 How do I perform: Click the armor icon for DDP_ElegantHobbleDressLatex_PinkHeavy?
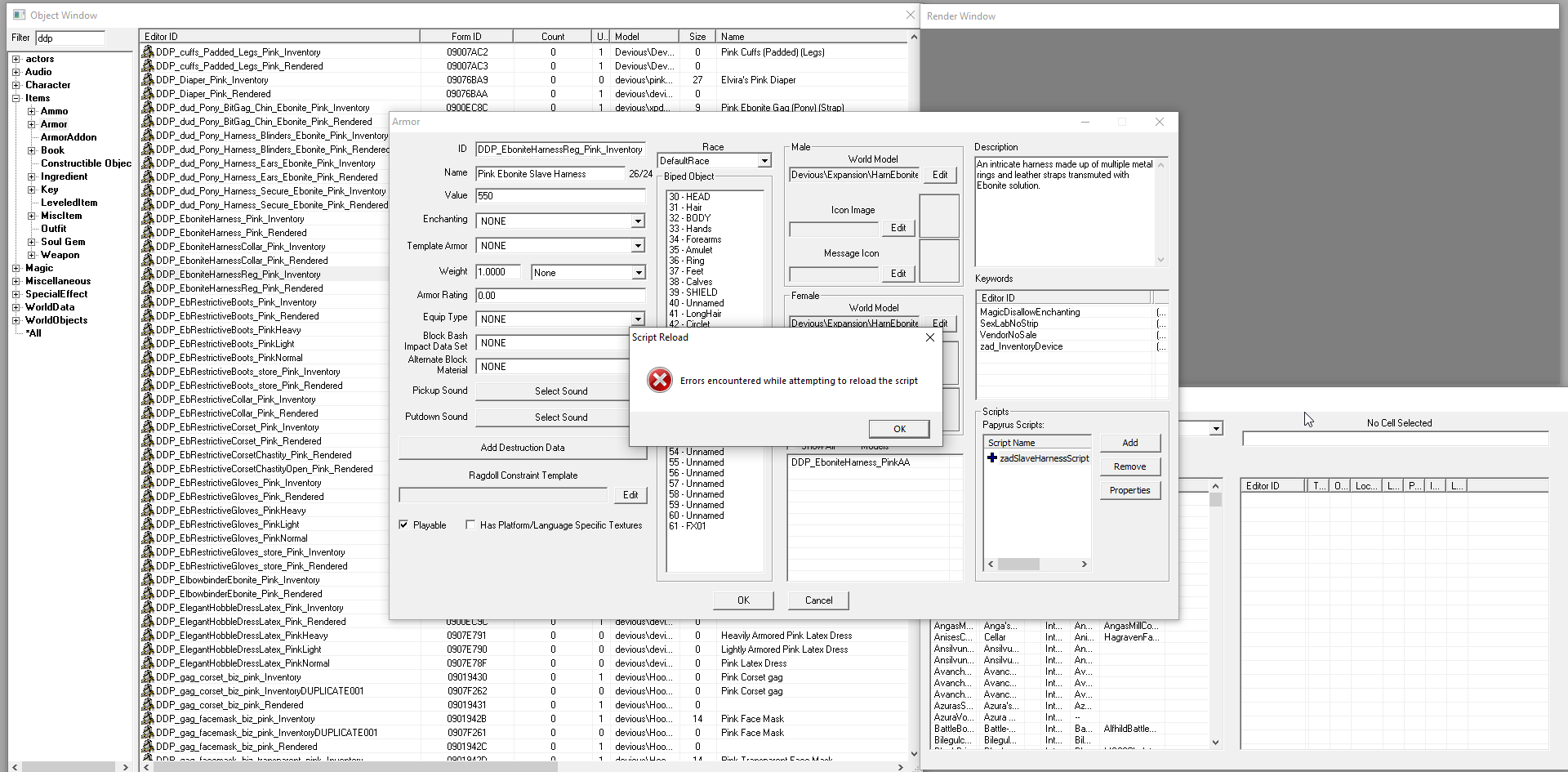[x=148, y=635]
